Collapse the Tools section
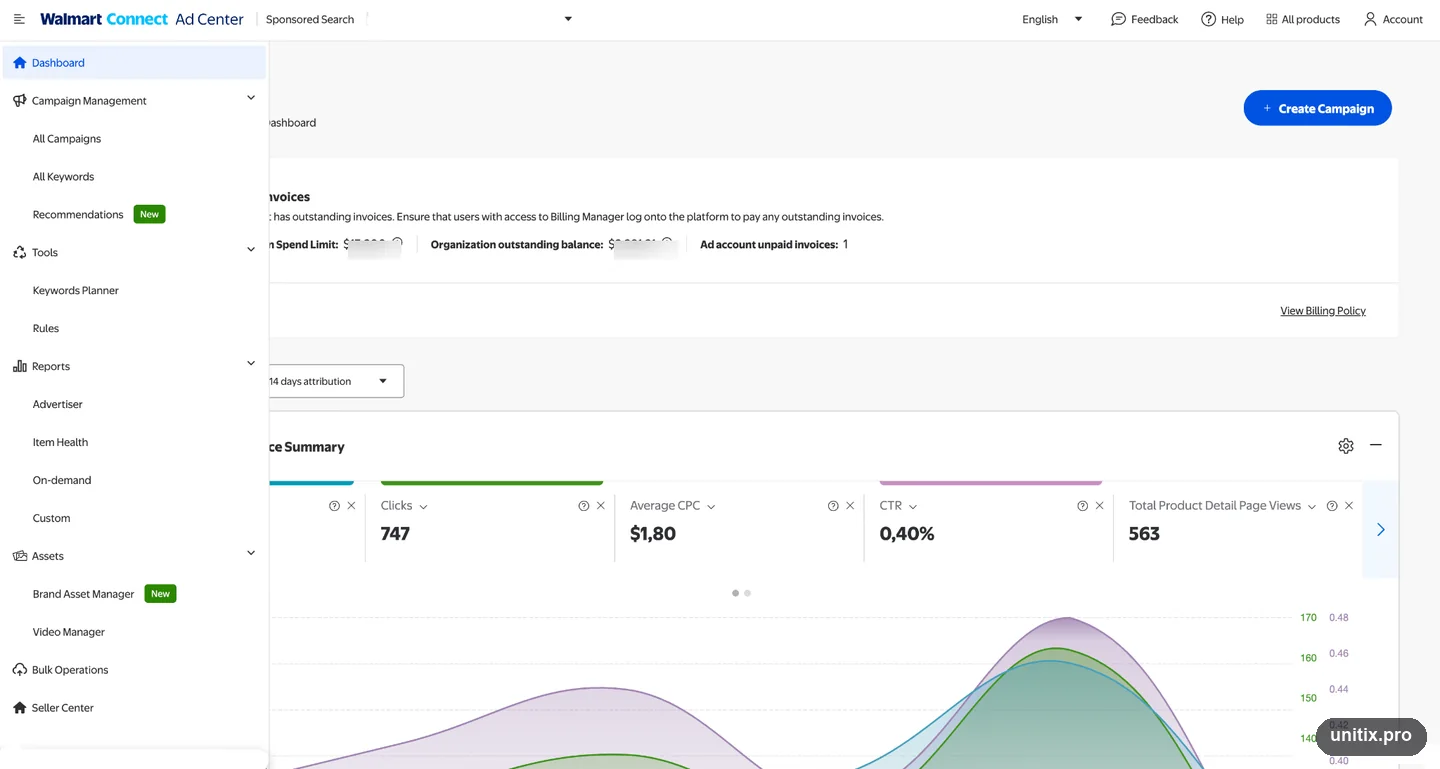This screenshot has width=1440, height=769. (251, 250)
